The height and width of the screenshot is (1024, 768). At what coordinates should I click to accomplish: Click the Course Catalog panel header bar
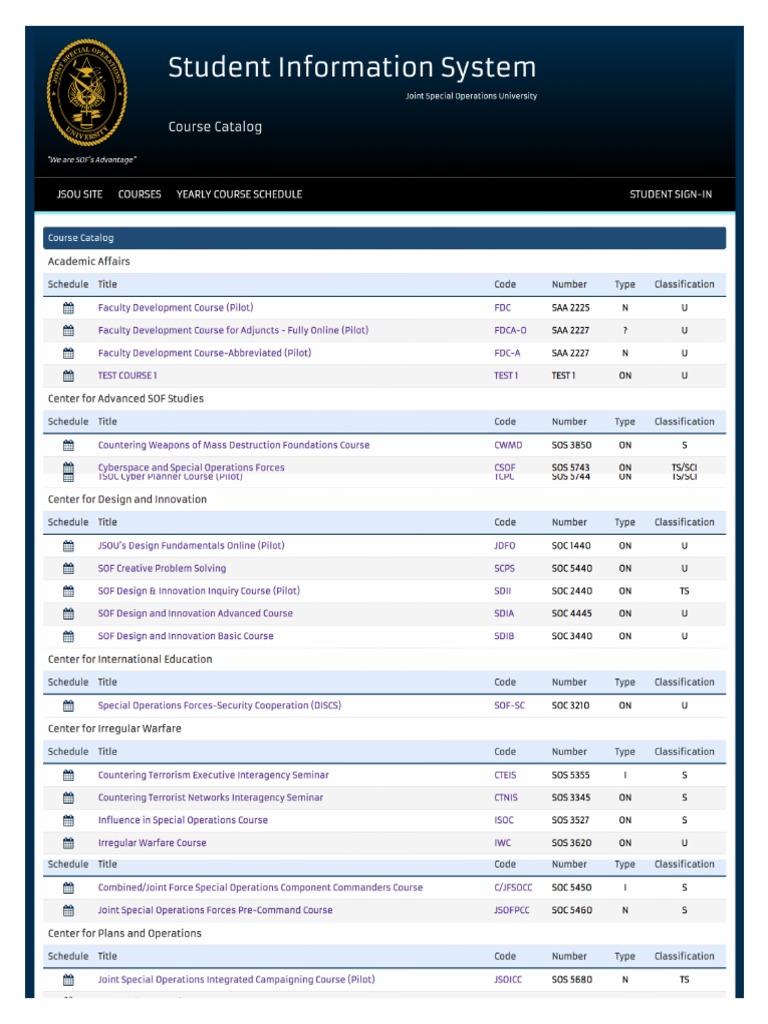point(384,238)
